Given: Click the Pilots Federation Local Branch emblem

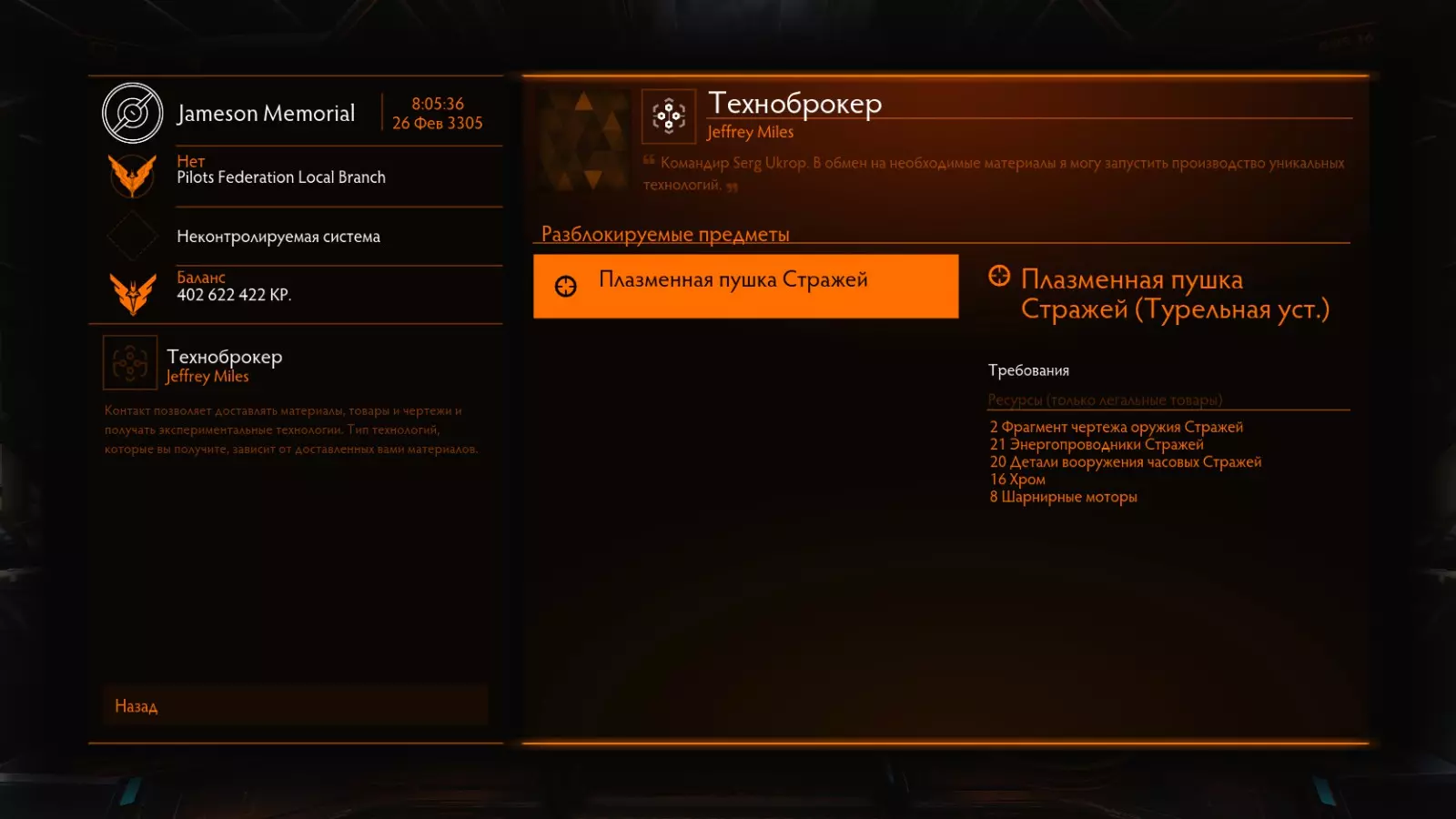Looking at the screenshot, I should point(133,176).
